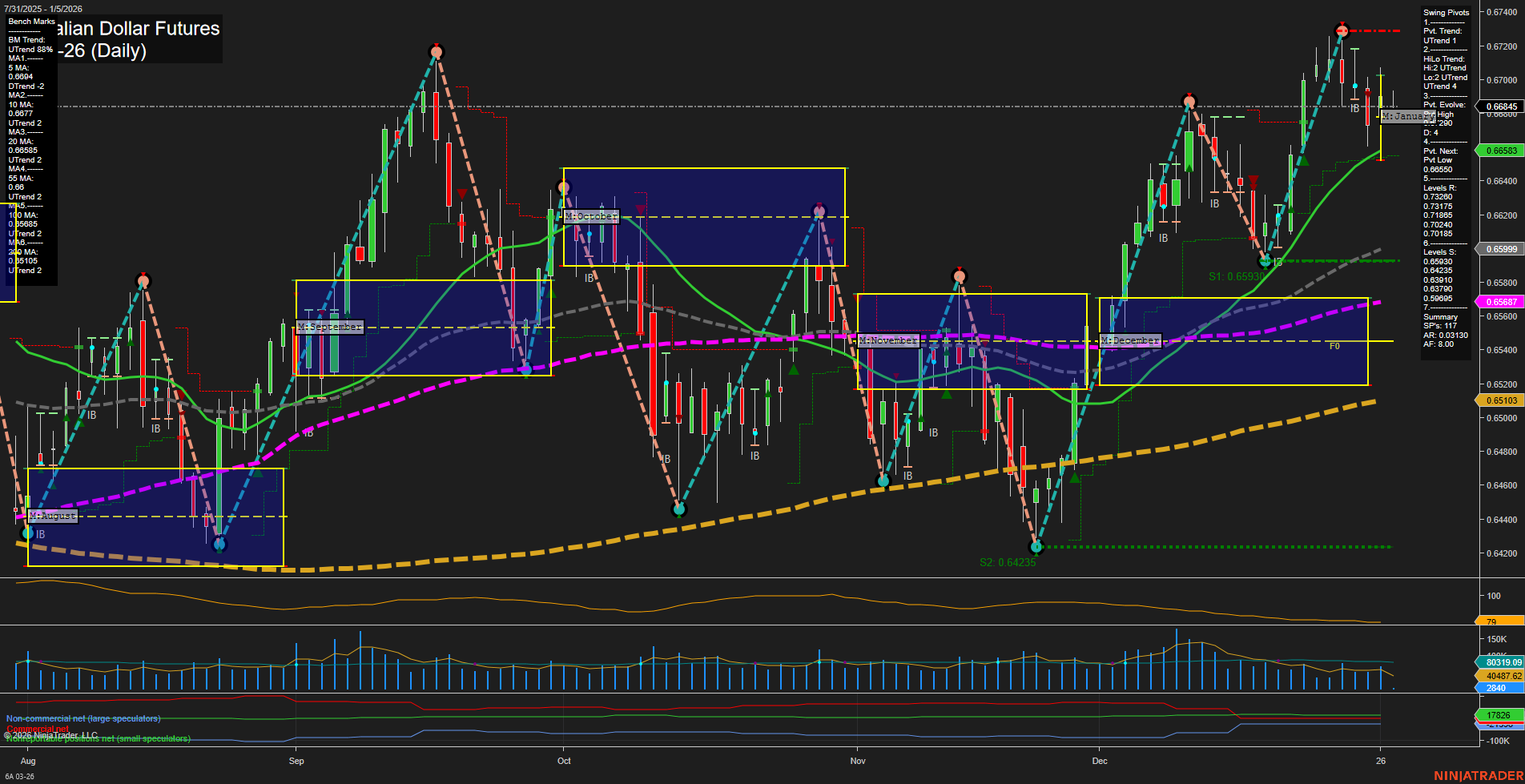Click the Swing Pivots panel header
Screen dimensions: 1525x784
1447,13
